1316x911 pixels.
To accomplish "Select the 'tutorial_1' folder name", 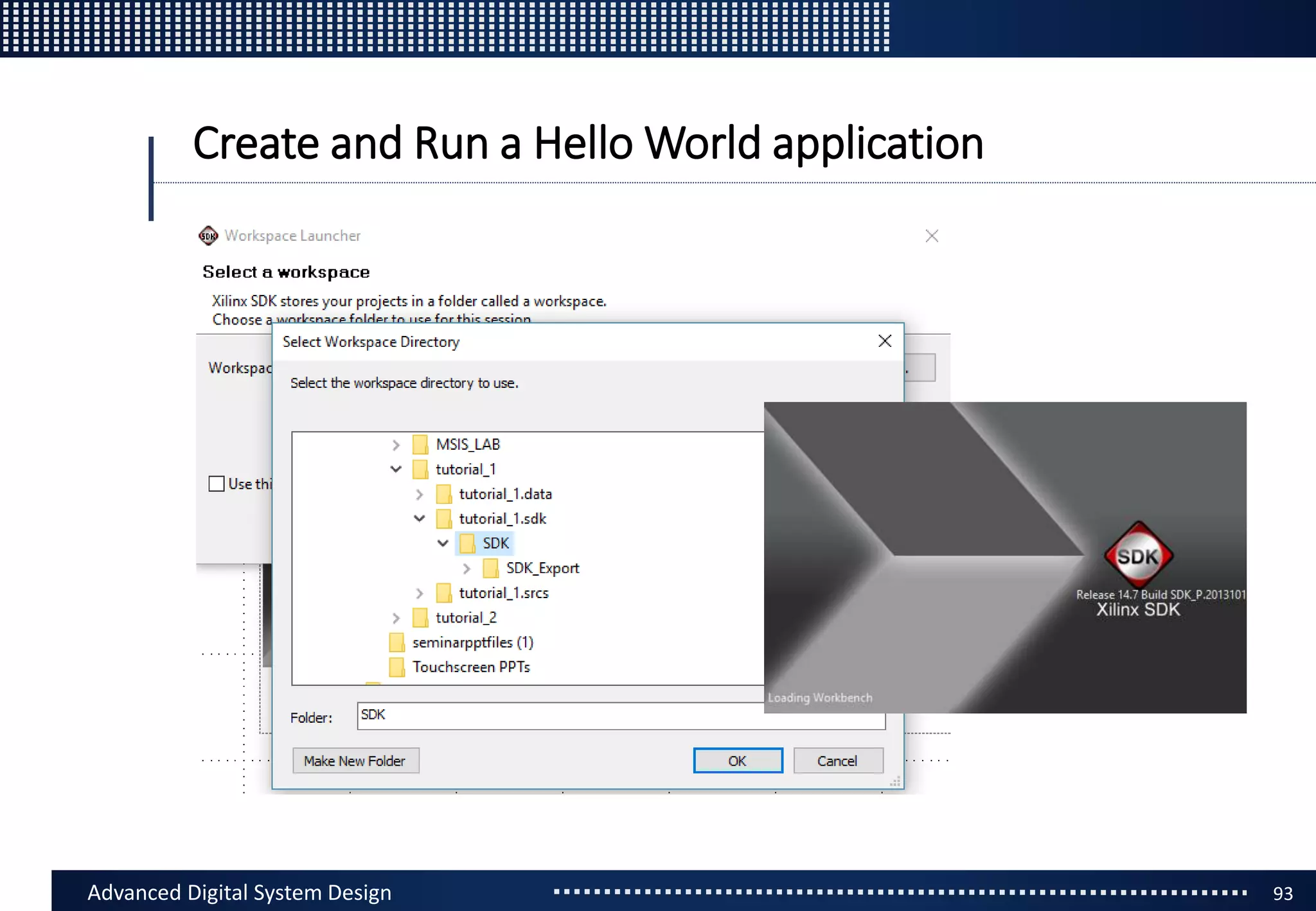I will tap(466, 470).
